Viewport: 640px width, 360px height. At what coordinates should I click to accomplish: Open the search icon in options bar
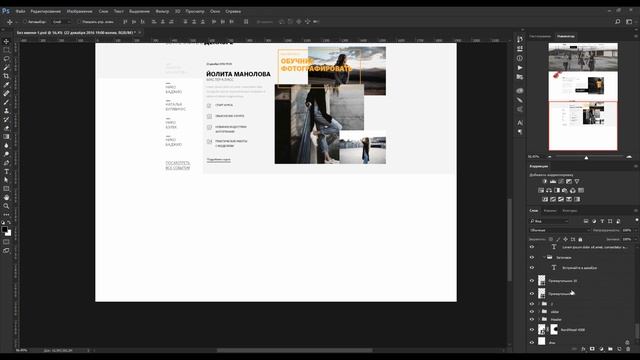tap(618, 22)
